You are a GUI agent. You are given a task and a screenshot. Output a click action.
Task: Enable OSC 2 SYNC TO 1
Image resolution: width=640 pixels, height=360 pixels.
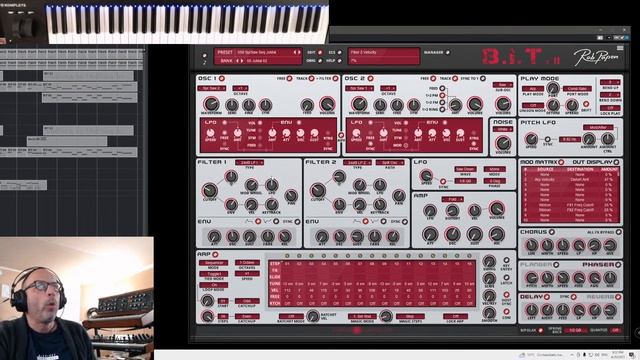[x=482, y=78]
